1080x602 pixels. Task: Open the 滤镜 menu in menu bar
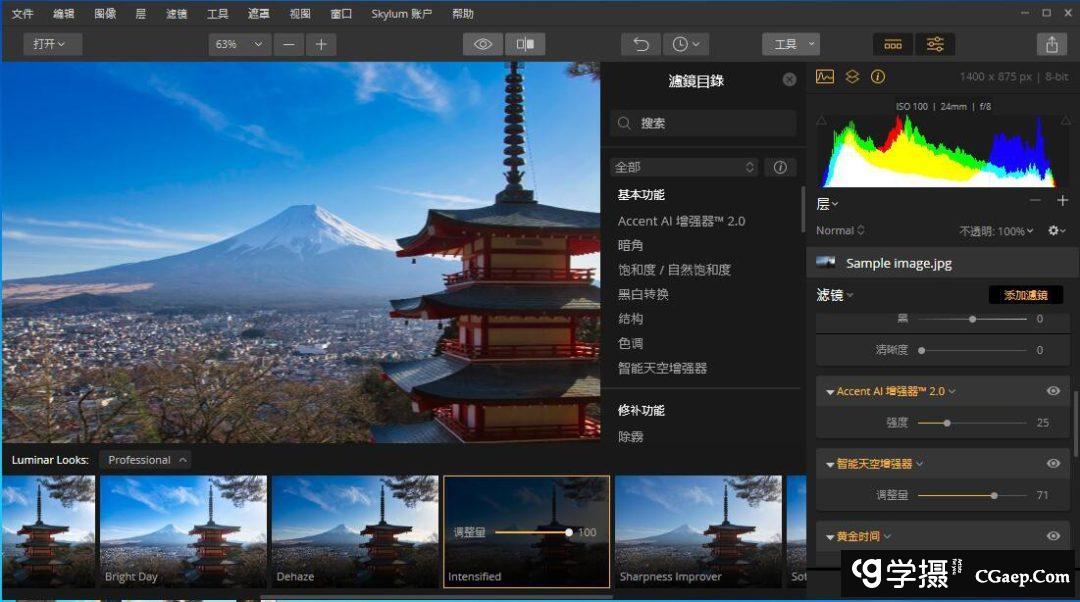(x=176, y=14)
